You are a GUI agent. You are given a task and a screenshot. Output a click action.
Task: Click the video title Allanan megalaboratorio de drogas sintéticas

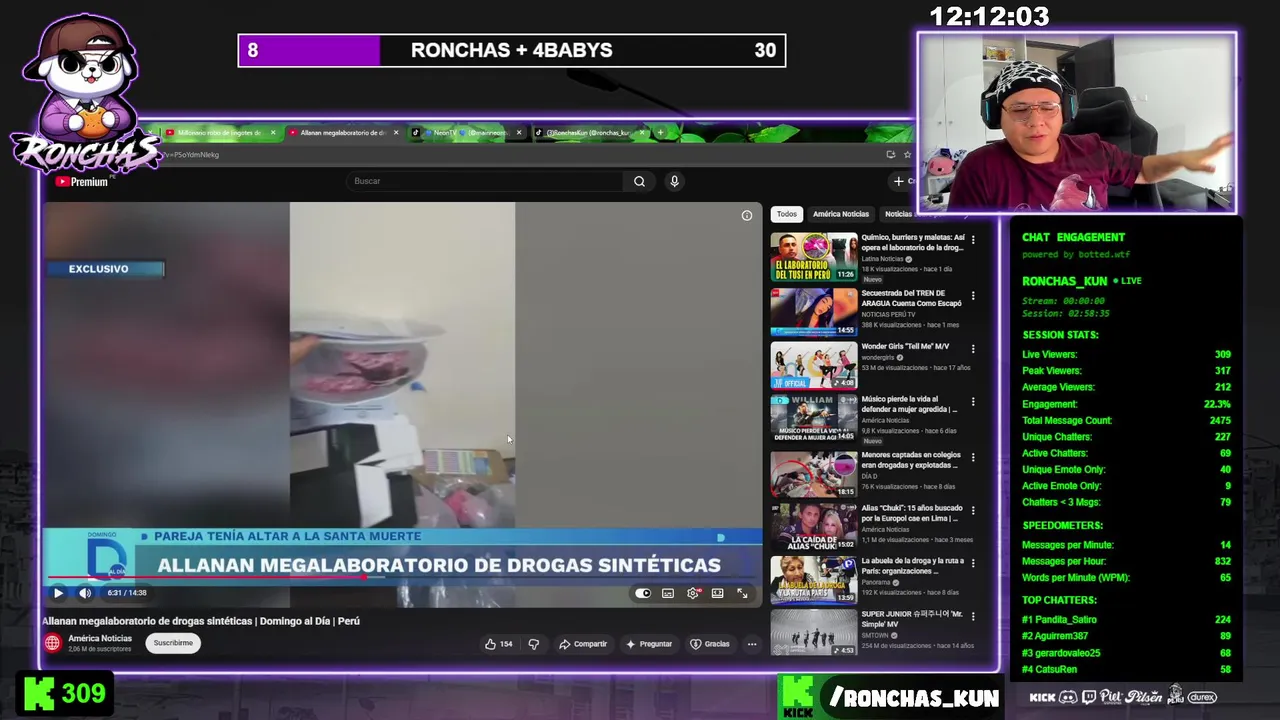200,621
